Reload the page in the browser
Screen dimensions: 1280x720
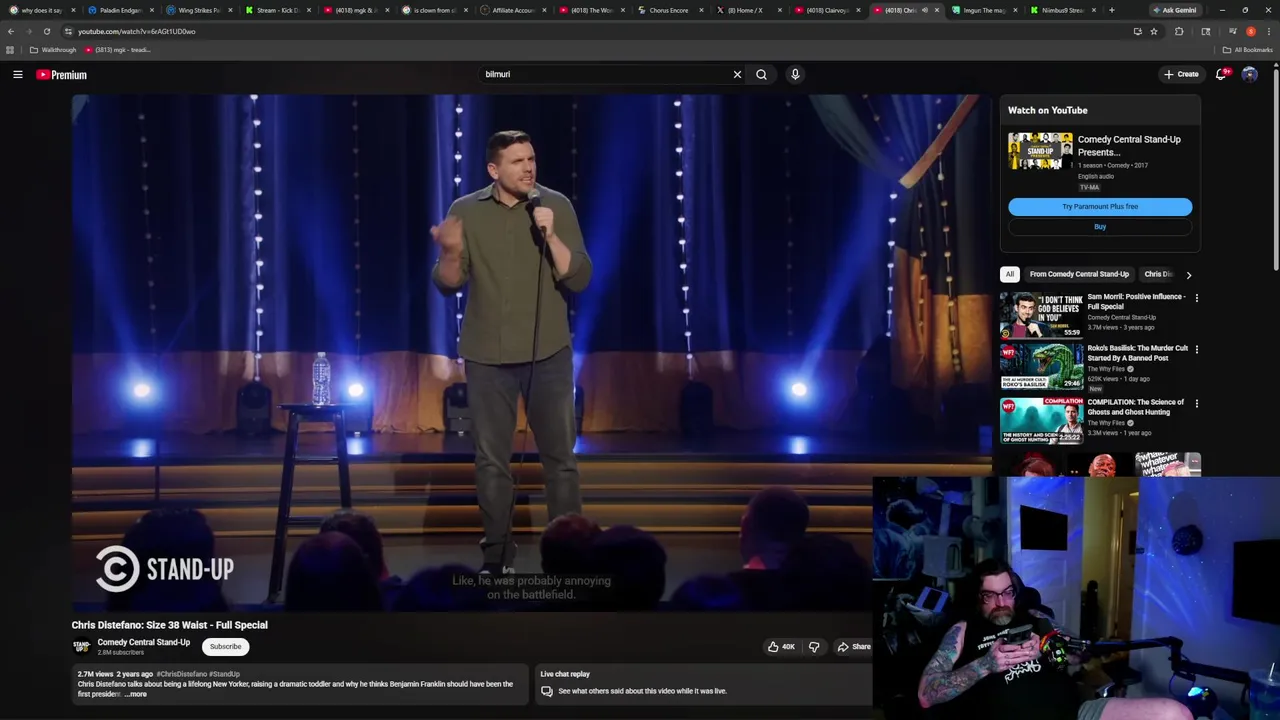click(x=46, y=31)
